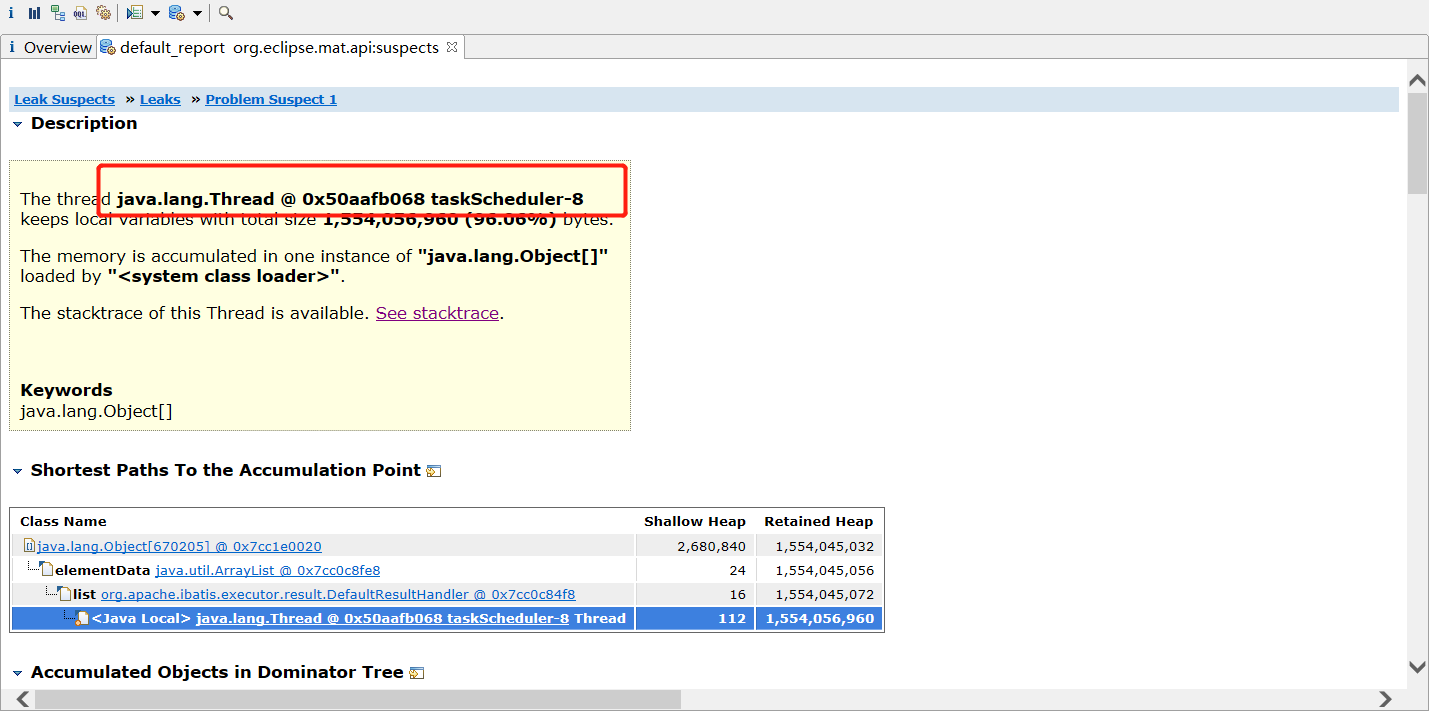Open the reports dropdown arrow in toolbar
1429x711 pixels.
[x=155, y=13]
